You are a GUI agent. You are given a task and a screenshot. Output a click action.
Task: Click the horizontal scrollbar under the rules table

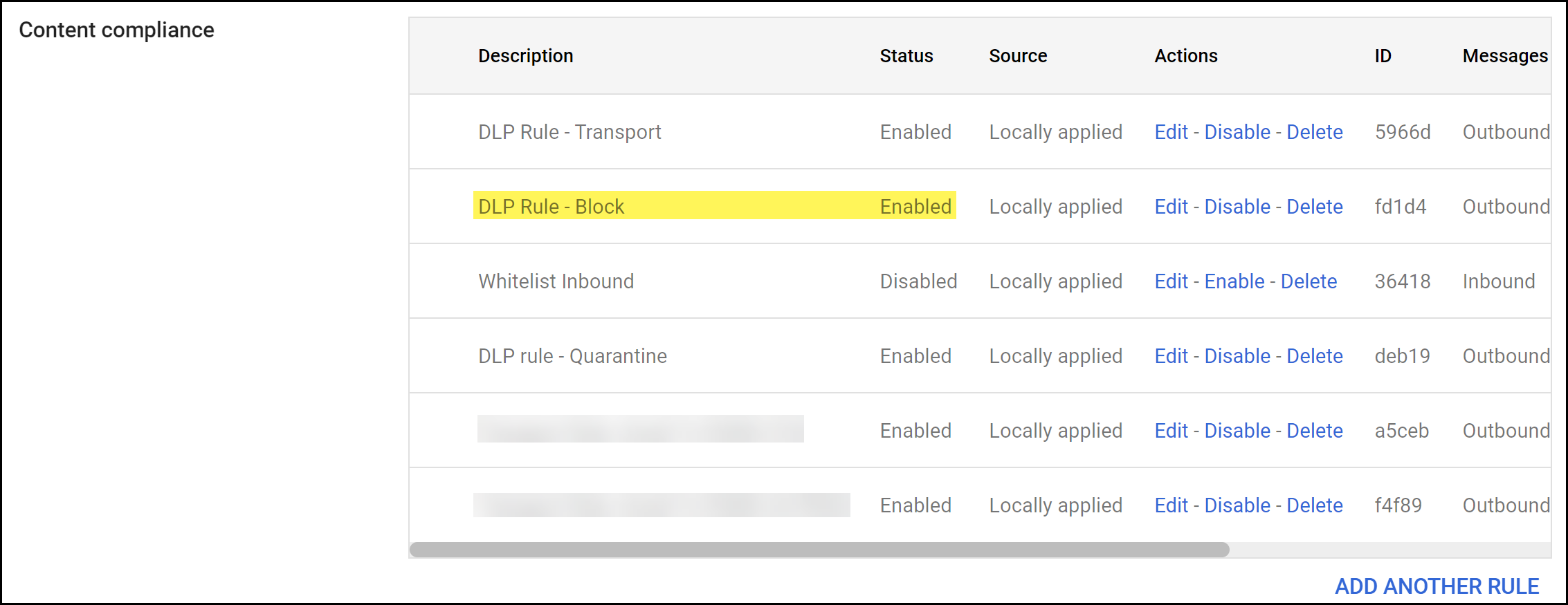(x=819, y=550)
